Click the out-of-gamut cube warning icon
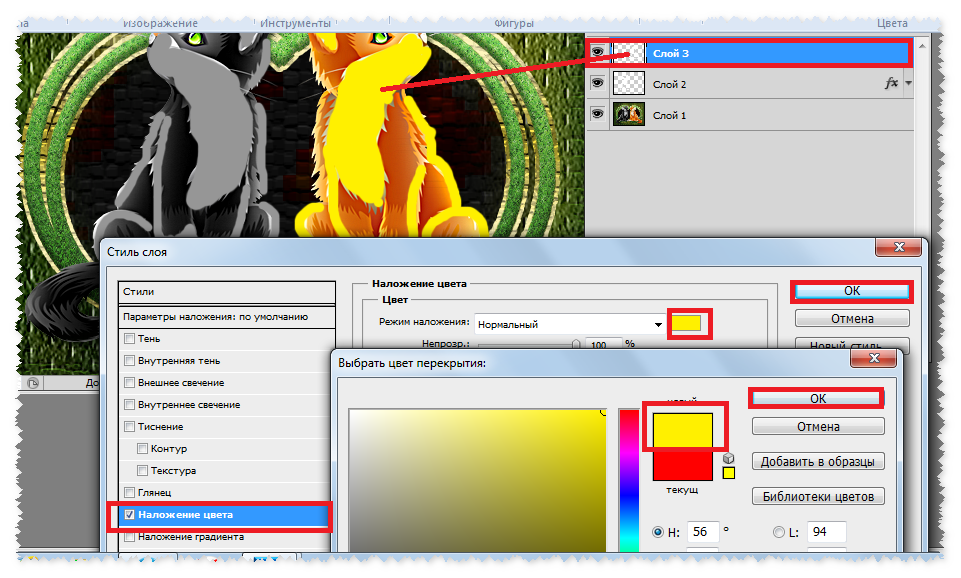 [x=728, y=458]
